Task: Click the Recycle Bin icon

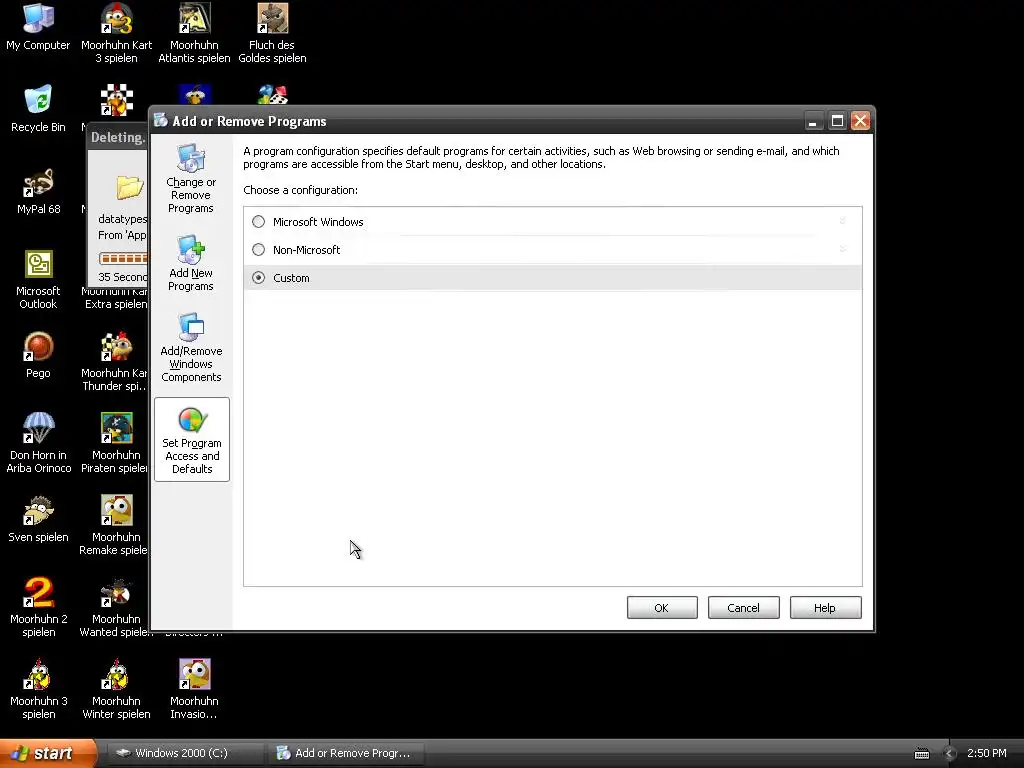Action: click(x=38, y=109)
